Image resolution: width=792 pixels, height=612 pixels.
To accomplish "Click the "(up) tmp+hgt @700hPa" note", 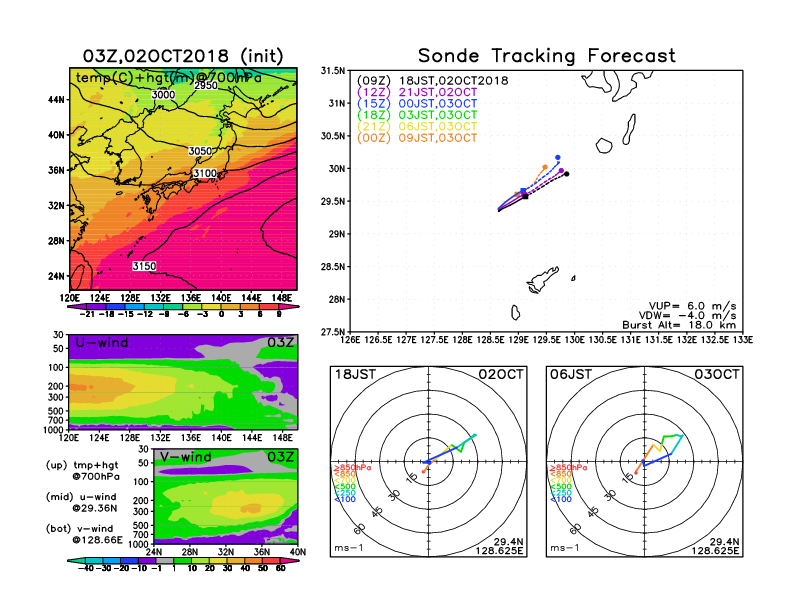I will (x=82, y=471).
